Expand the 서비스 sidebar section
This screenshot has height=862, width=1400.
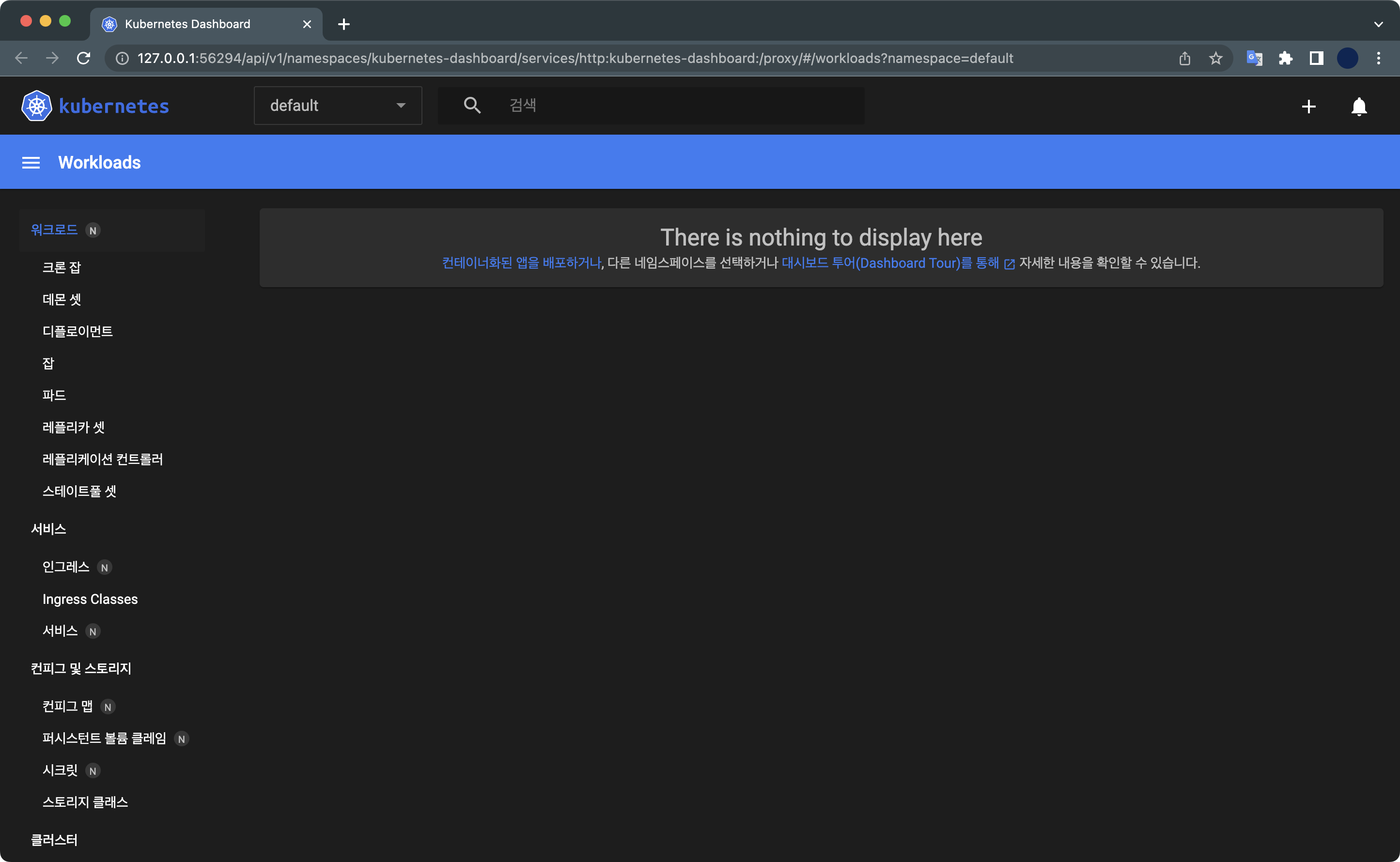point(47,529)
